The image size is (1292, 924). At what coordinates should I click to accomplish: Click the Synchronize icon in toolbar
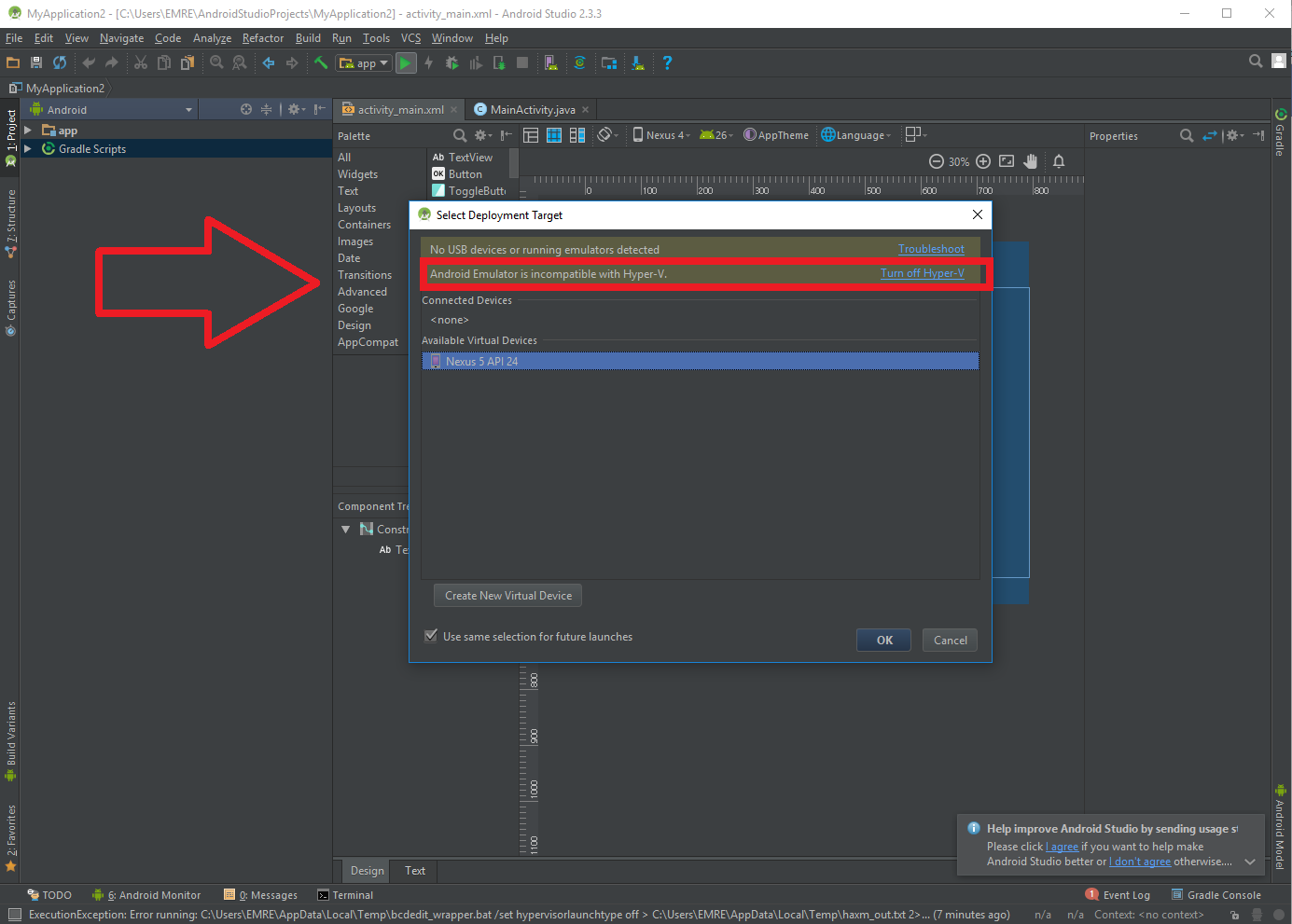(x=60, y=62)
